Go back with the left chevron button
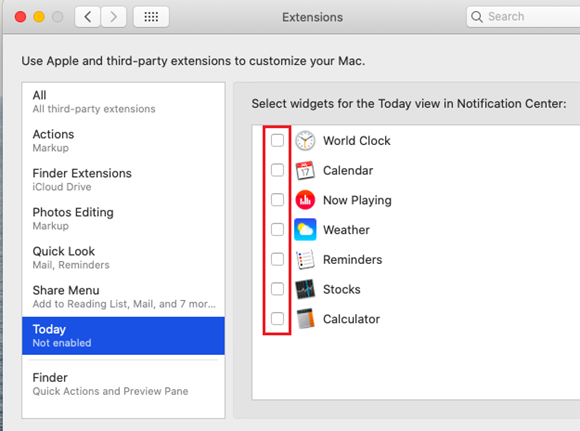The height and width of the screenshot is (431, 580). pyautogui.click(x=88, y=17)
